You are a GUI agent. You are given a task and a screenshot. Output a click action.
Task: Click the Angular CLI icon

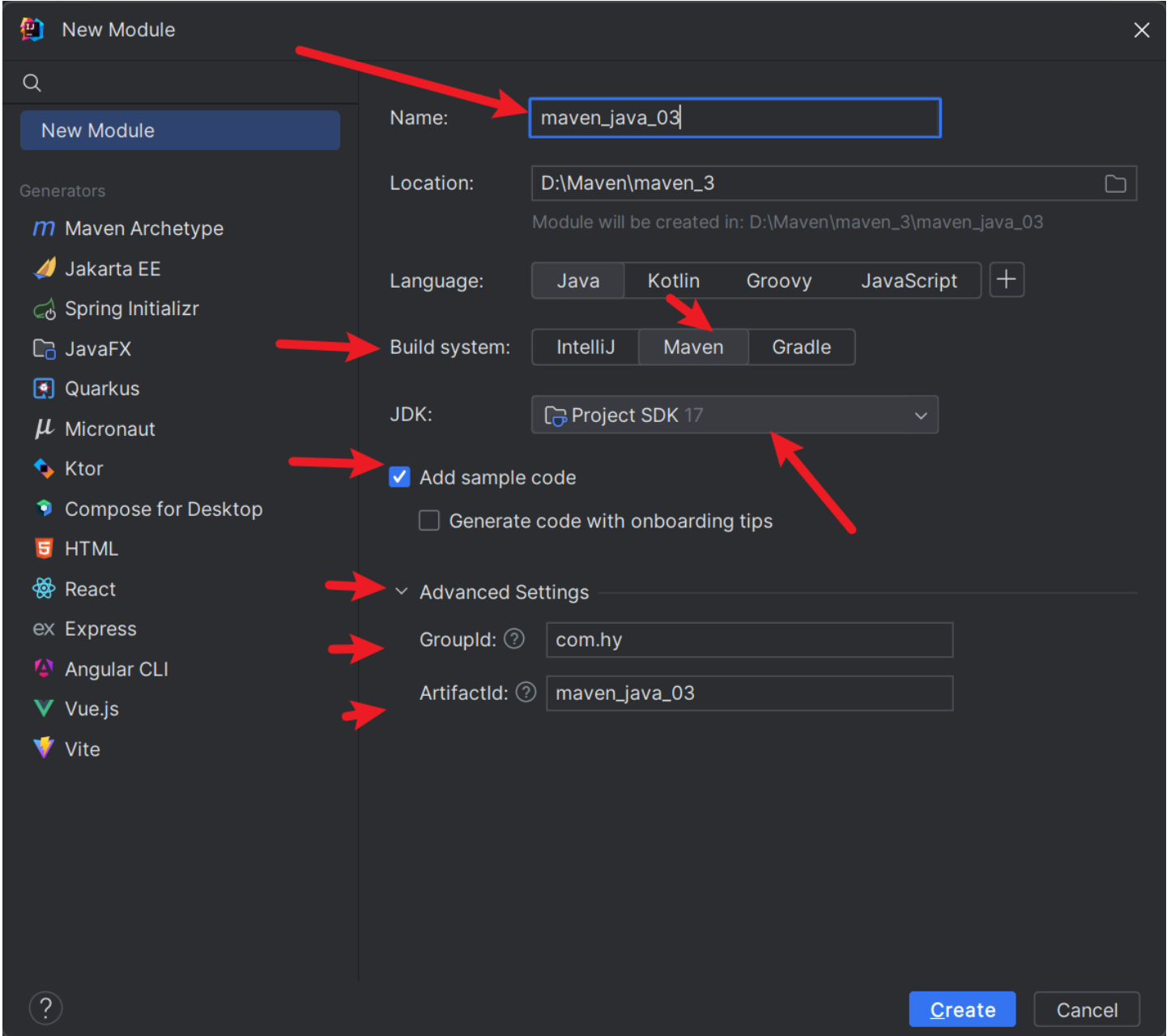pos(44,668)
